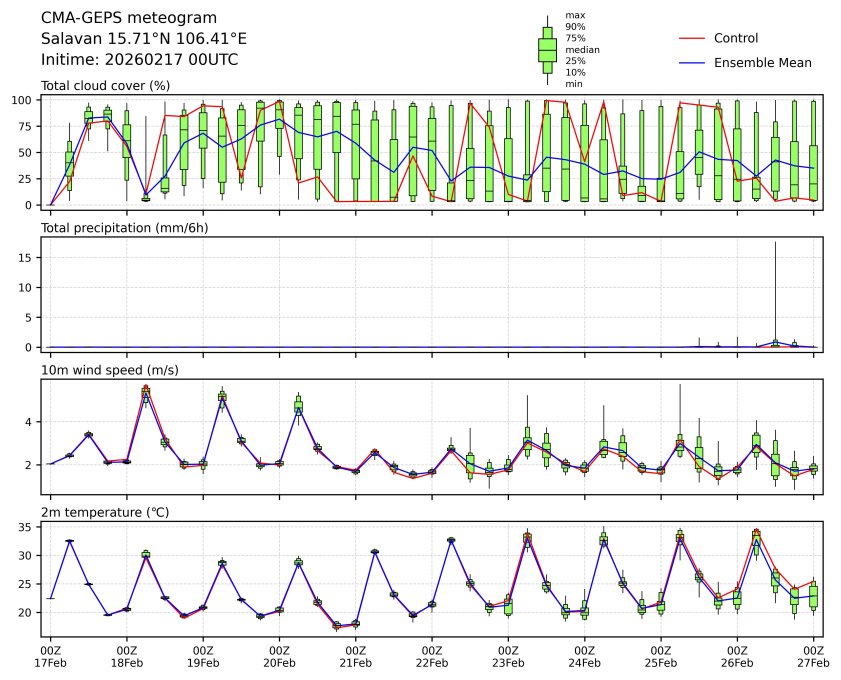Click the green box-plot legend symbol

point(547,50)
